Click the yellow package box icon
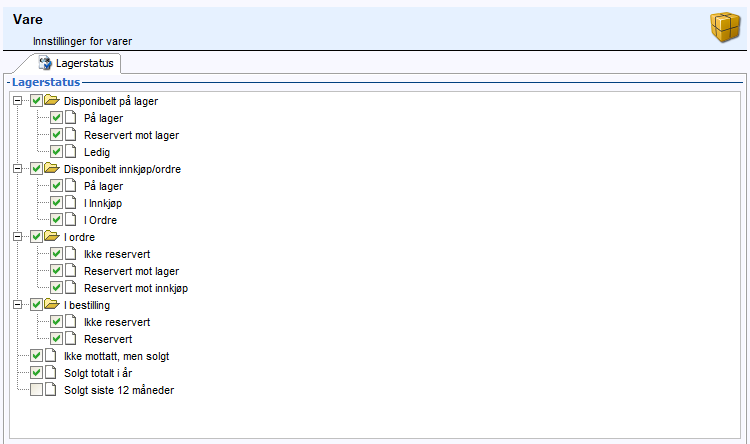The height and width of the screenshot is (444, 750). pos(725,27)
